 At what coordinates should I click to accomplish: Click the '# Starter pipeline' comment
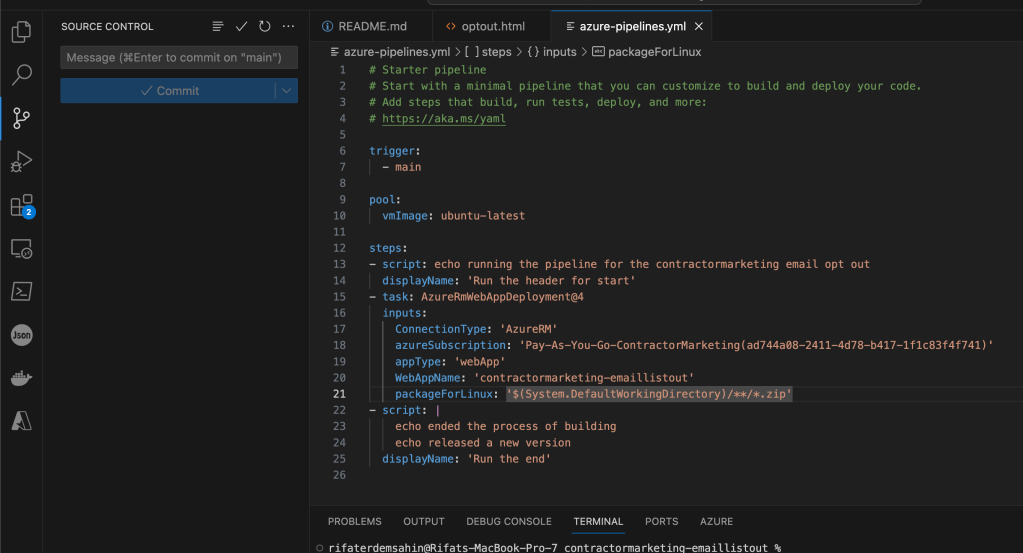(427, 70)
